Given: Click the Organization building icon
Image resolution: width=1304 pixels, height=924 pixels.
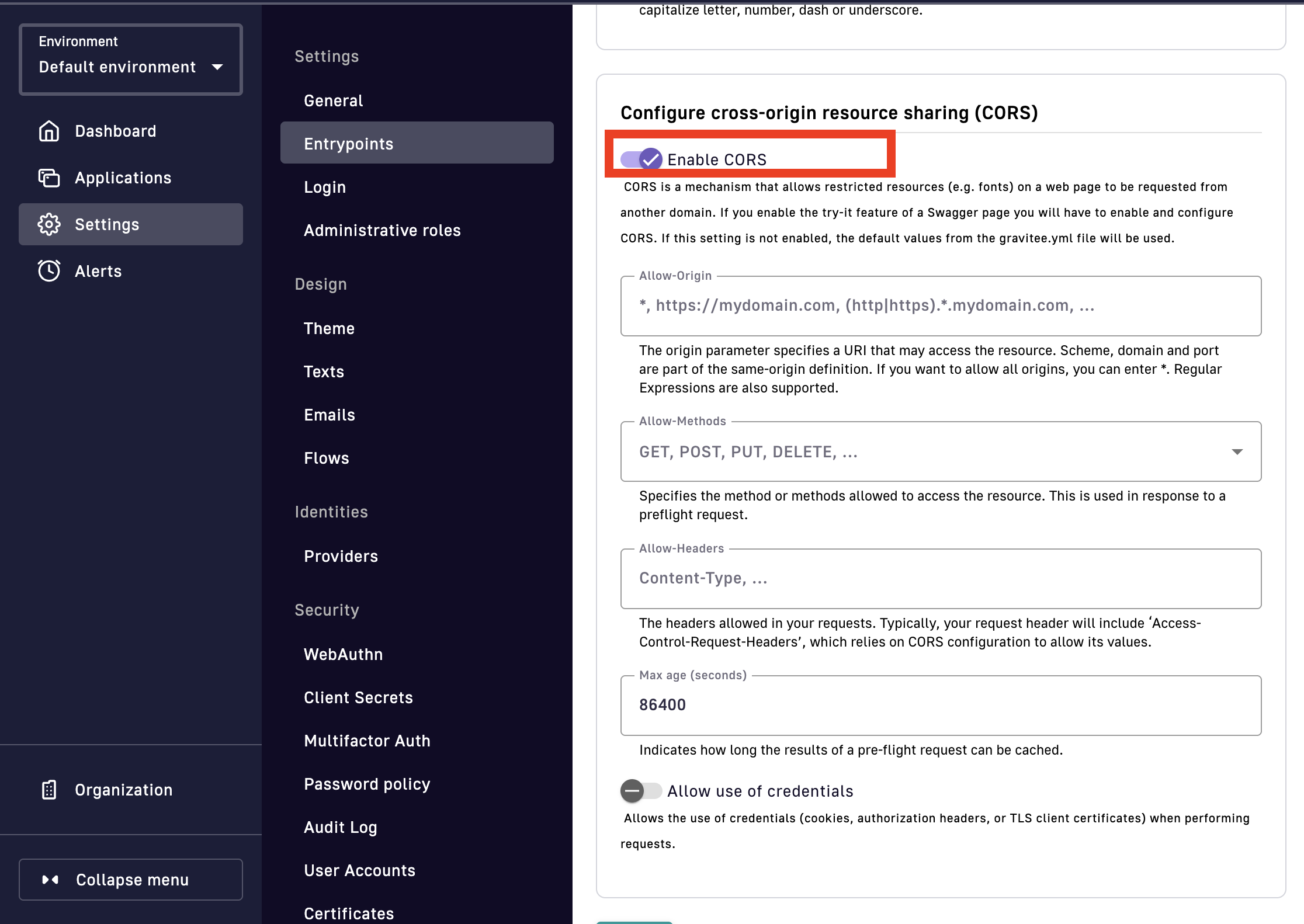Looking at the screenshot, I should coord(49,790).
